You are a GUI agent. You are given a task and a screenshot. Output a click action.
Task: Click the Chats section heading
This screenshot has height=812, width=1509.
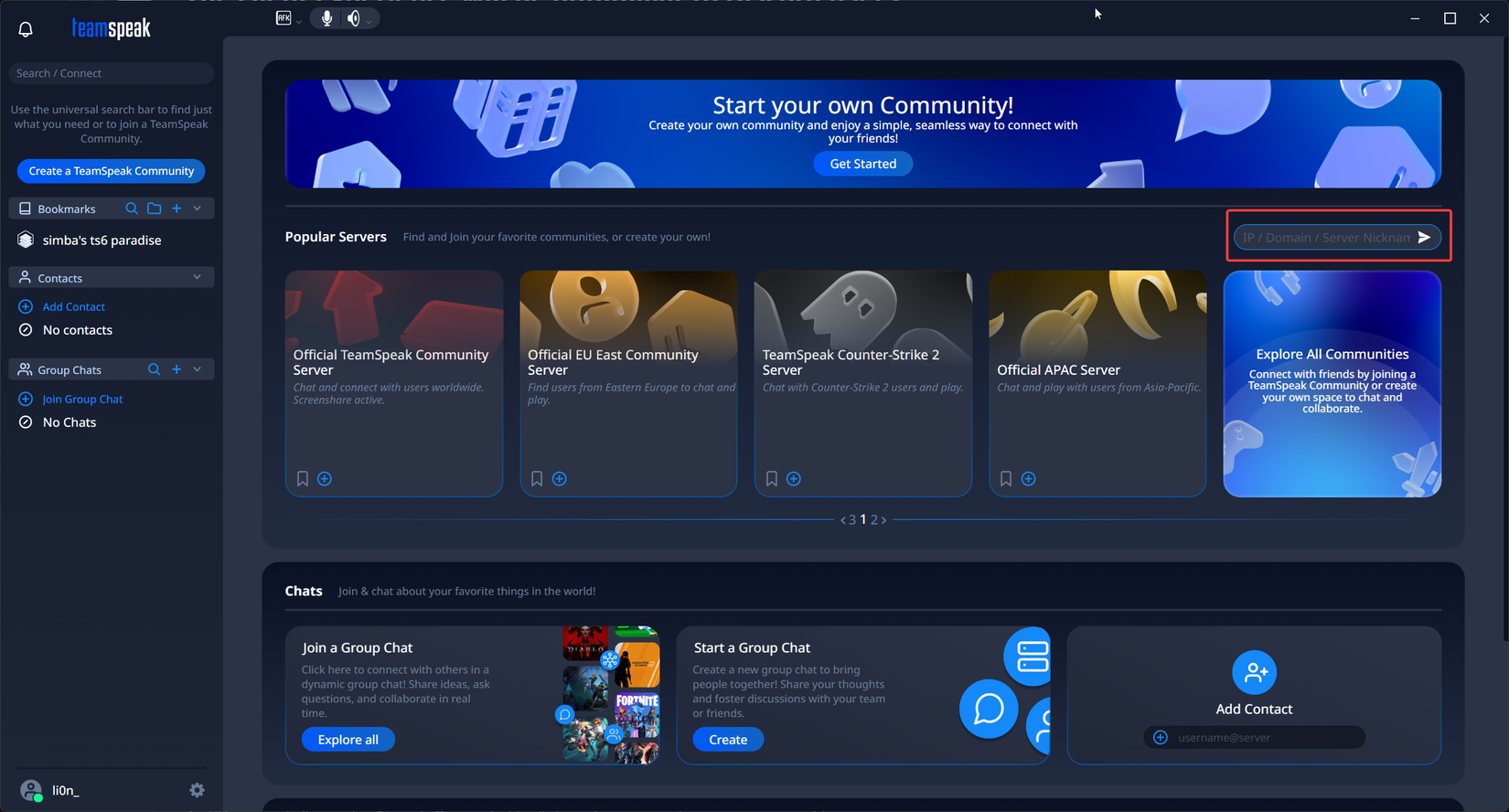(304, 591)
